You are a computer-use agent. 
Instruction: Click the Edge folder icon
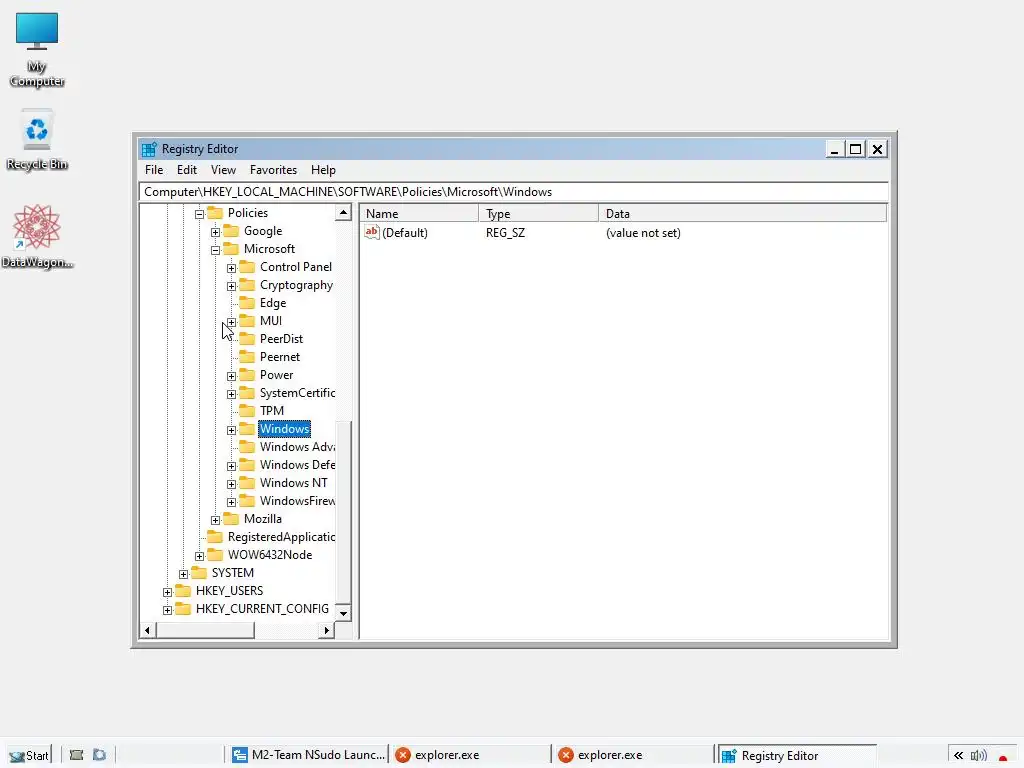click(247, 302)
